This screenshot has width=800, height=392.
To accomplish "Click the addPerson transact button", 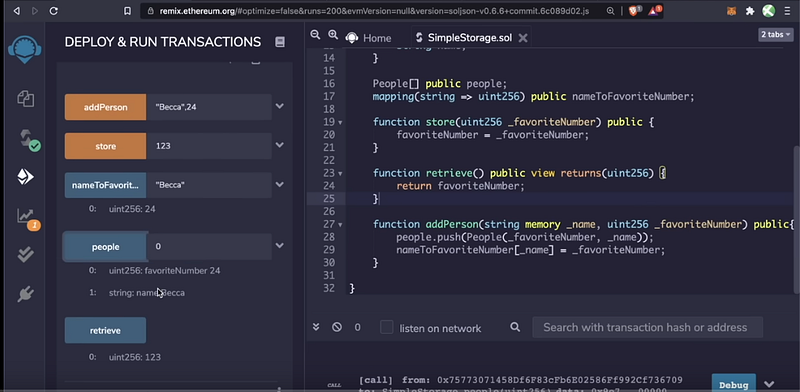I will coord(106,107).
